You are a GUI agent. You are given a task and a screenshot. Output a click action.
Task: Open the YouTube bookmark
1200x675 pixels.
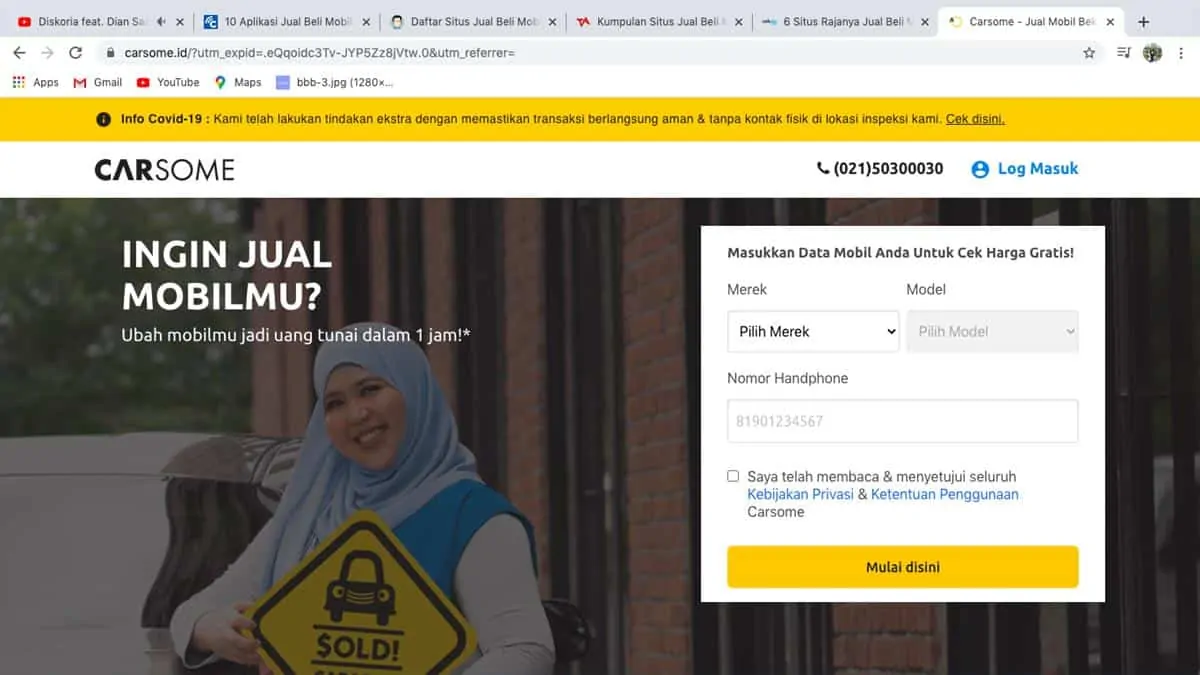[168, 83]
